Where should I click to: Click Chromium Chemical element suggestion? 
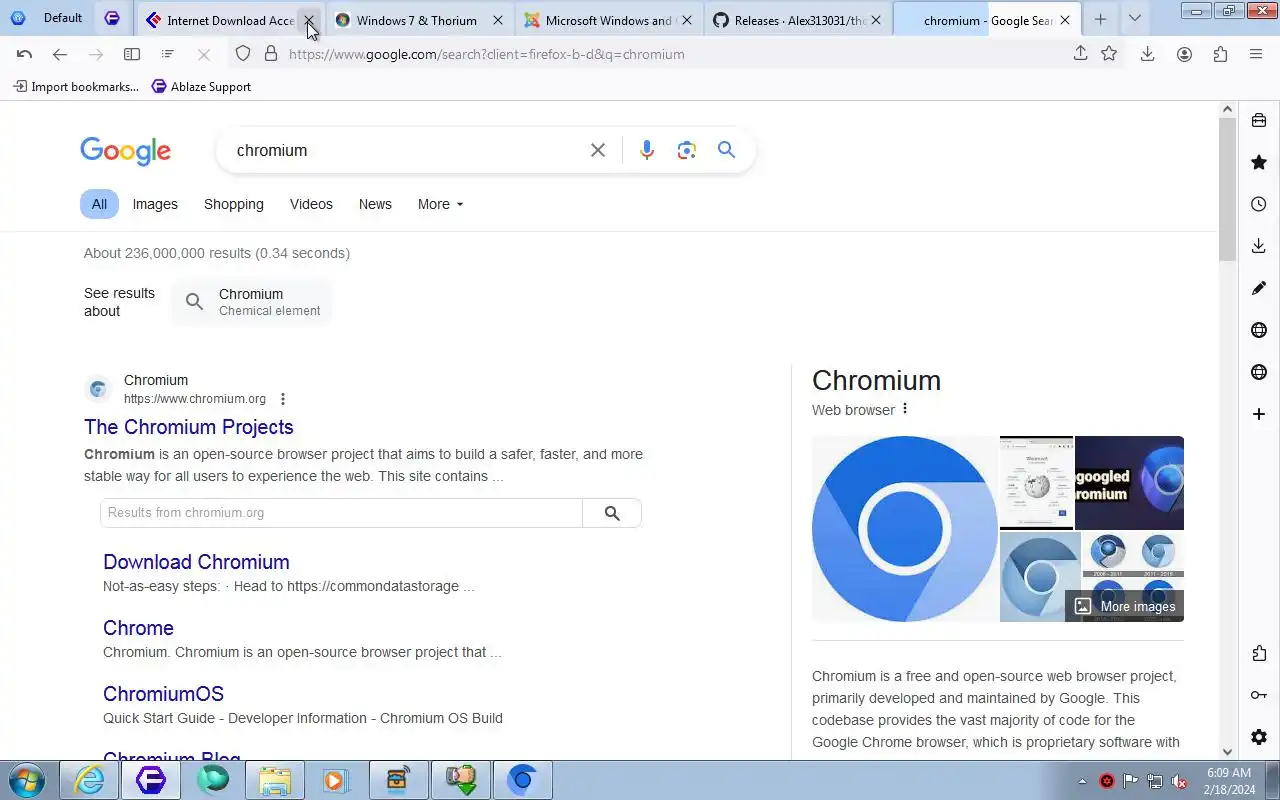click(x=252, y=302)
